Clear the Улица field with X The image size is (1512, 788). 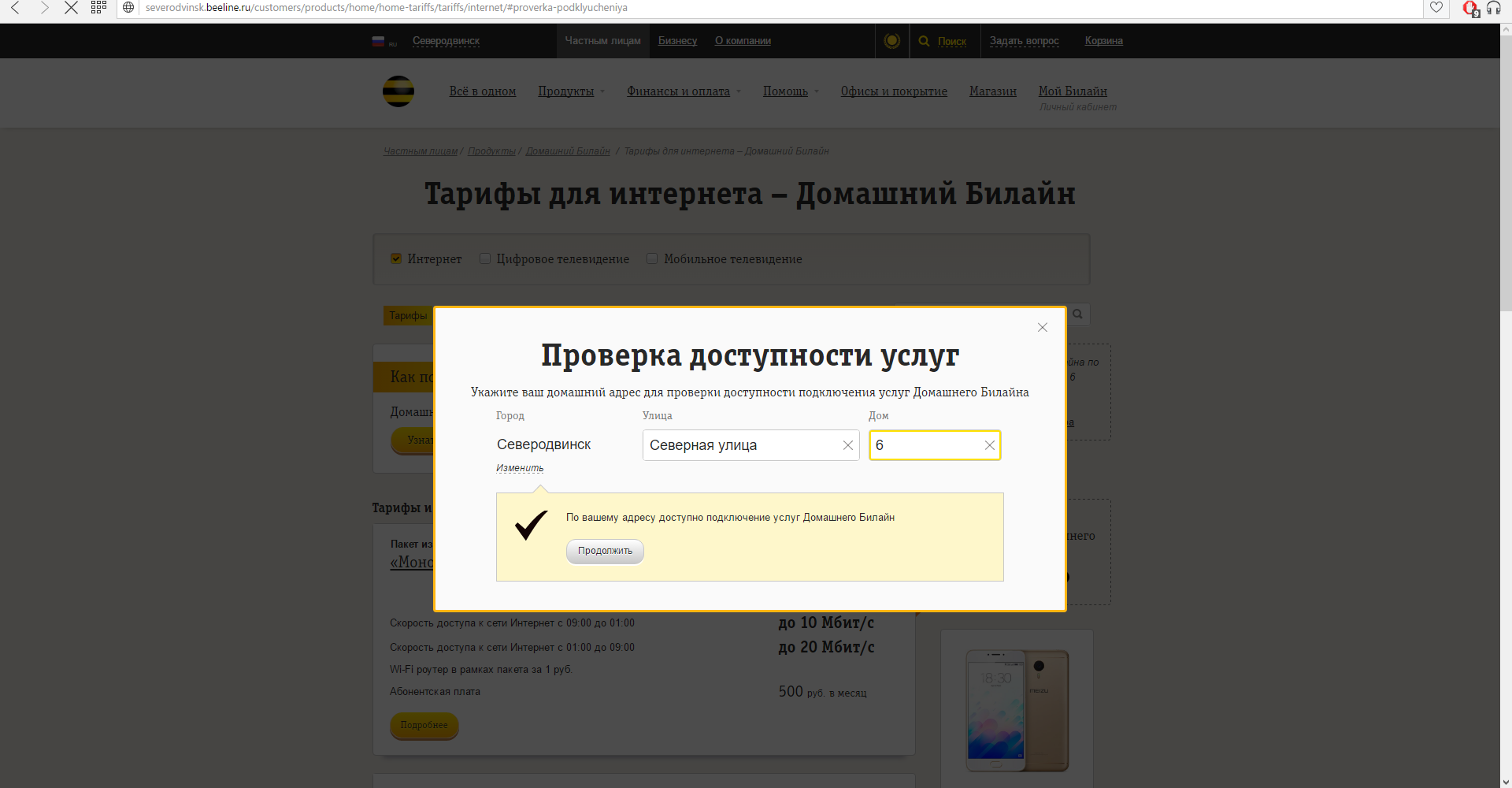(848, 445)
